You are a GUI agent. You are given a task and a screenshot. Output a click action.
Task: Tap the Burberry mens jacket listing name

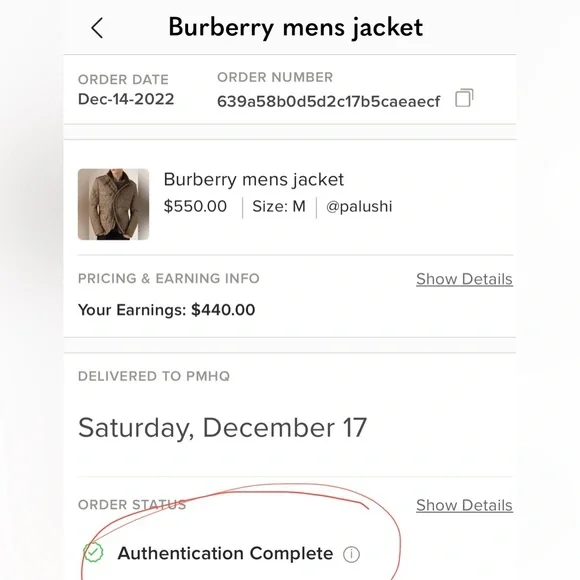point(254,180)
